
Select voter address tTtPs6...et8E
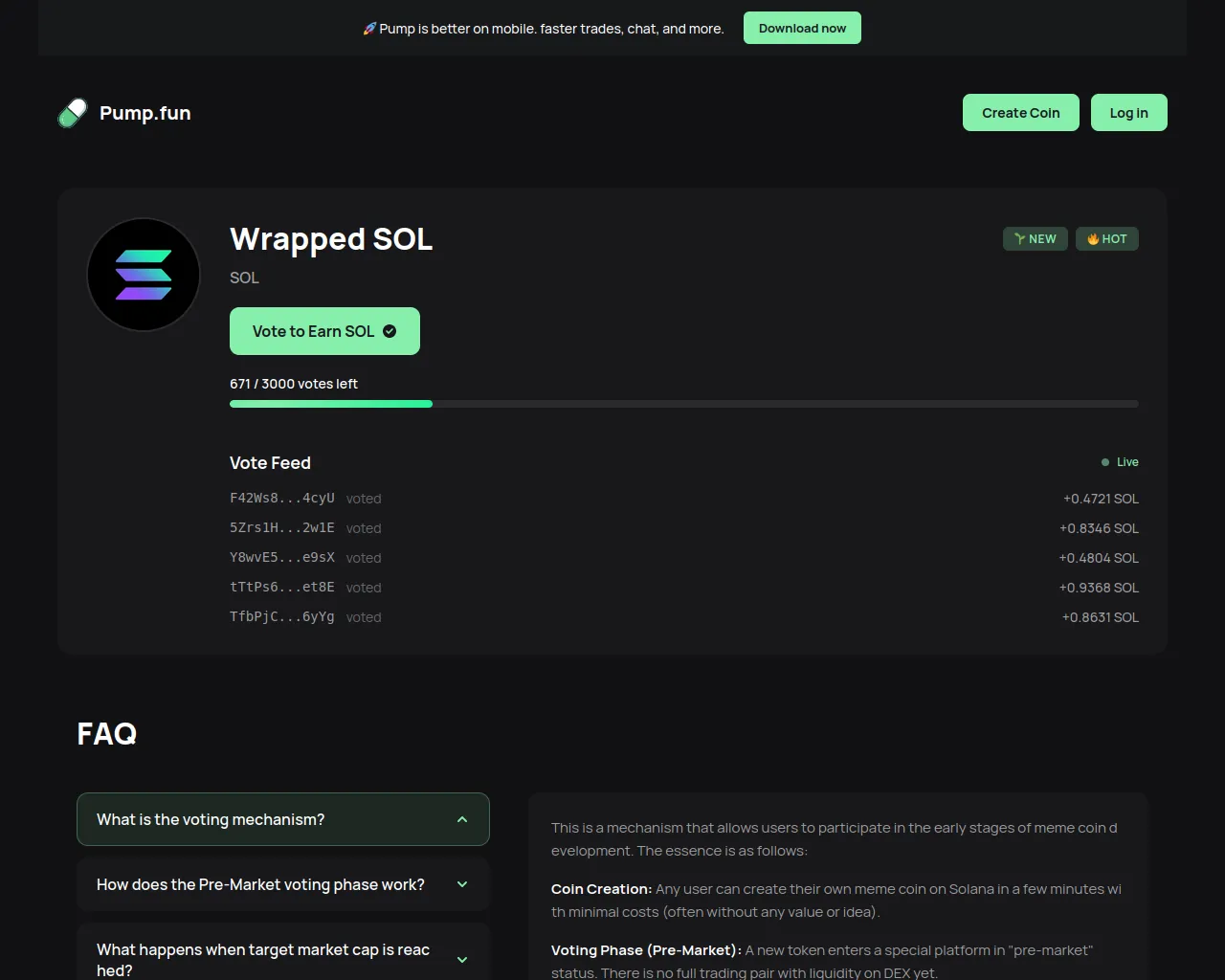coord(282,588)
